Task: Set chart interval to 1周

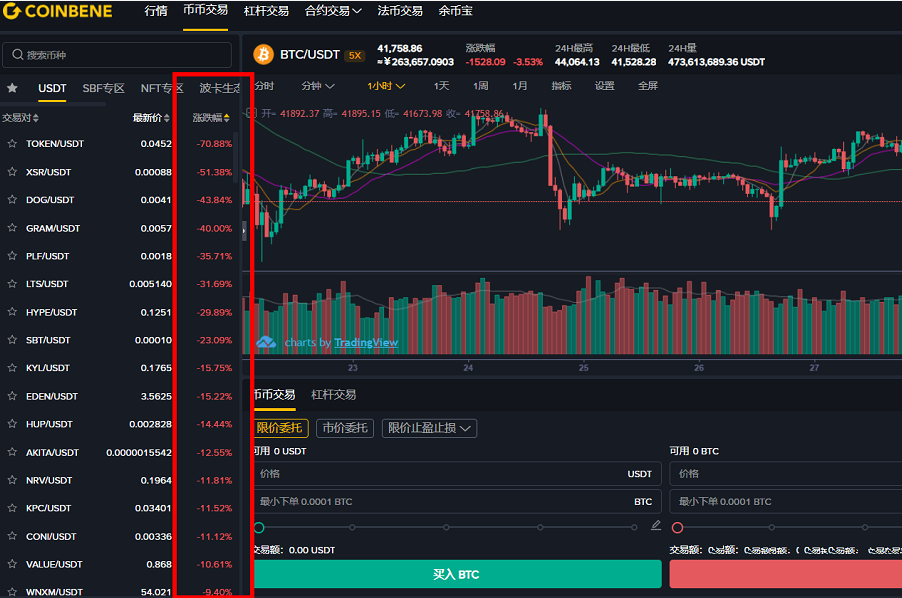Action: [481, 86]
